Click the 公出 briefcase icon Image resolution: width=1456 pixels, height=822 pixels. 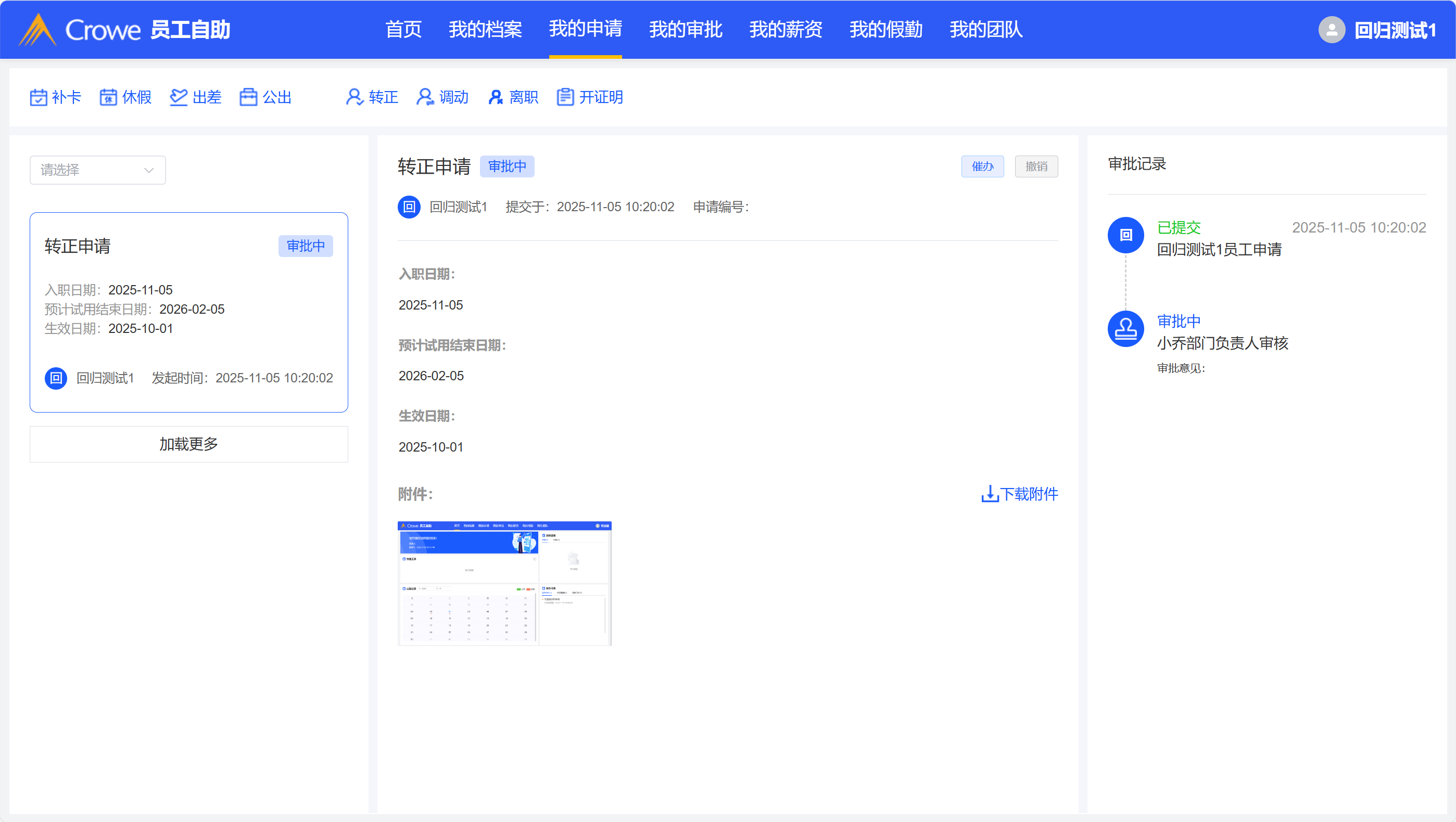tap(248, 97)
